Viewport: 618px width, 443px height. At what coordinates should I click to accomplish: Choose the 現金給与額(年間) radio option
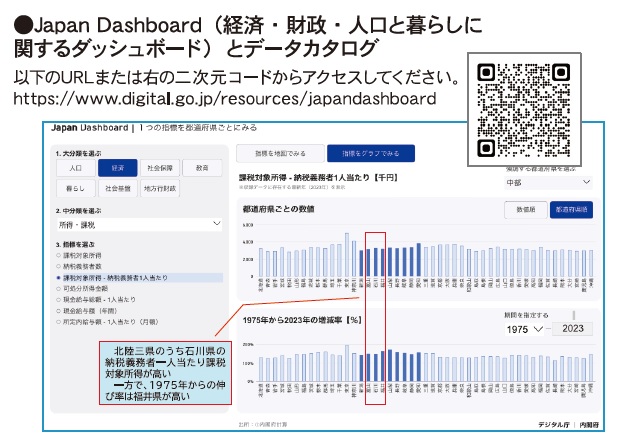[x=58, y=311]
